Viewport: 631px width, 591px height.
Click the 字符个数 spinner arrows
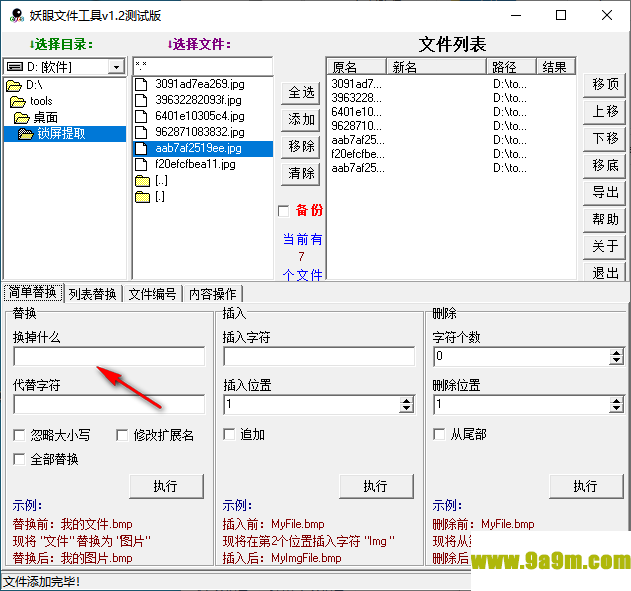point(616,356)
